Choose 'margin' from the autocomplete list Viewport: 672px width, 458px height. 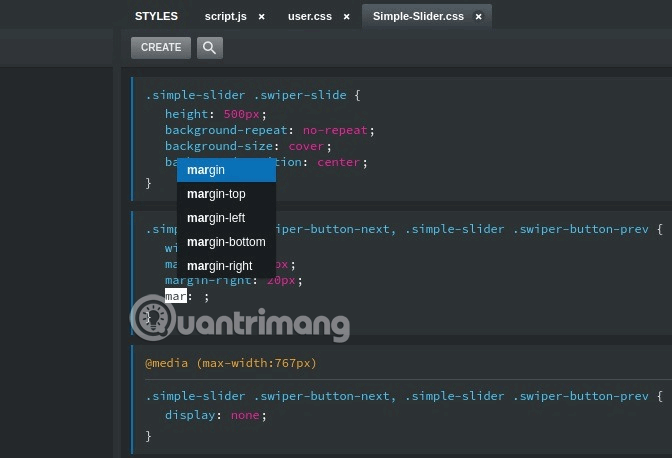[226, 170]
